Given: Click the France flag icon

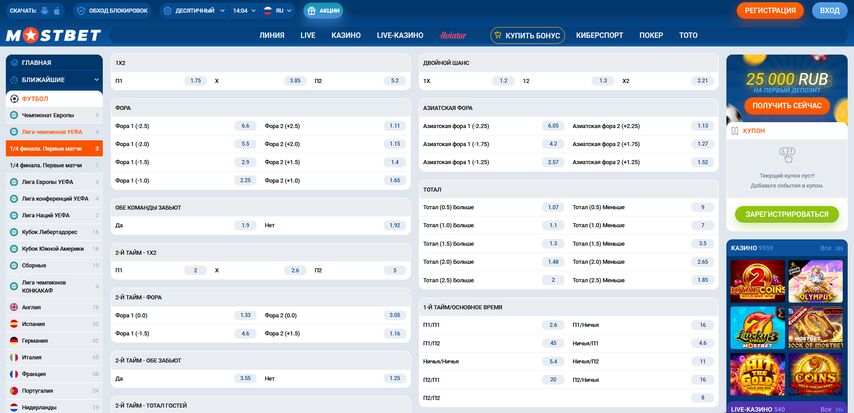Looking at the screenshot, I should click(14, 374).
